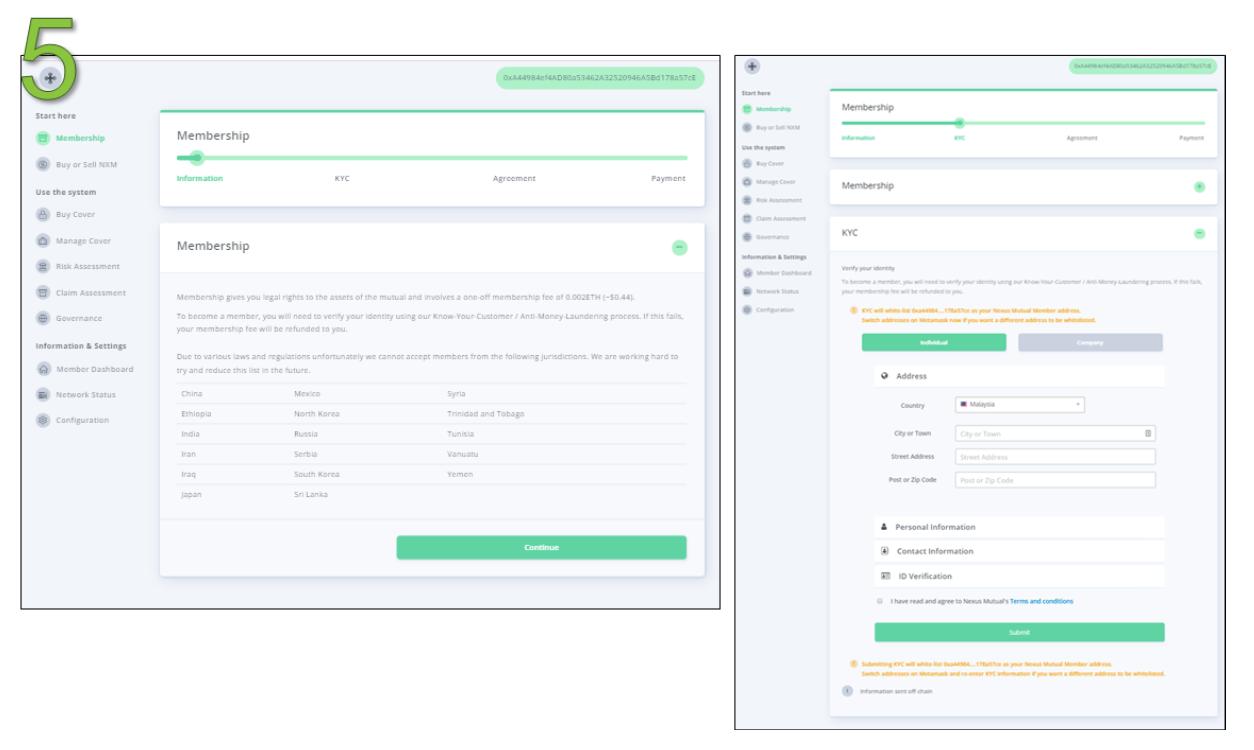1254x750 pixels.
Task: Click the Configuration gear icon in the larger left panel
Action: click(x=44, y=420)
